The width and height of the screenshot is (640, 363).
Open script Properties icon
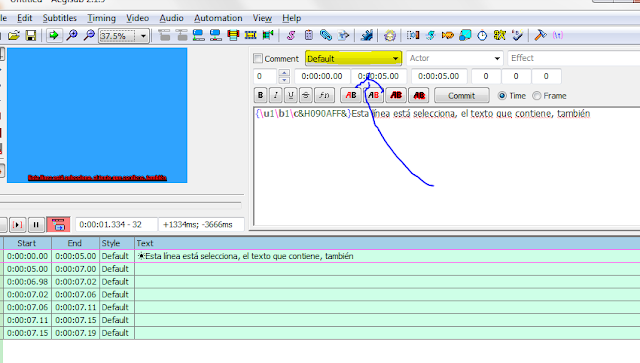[x=309, y=36]
